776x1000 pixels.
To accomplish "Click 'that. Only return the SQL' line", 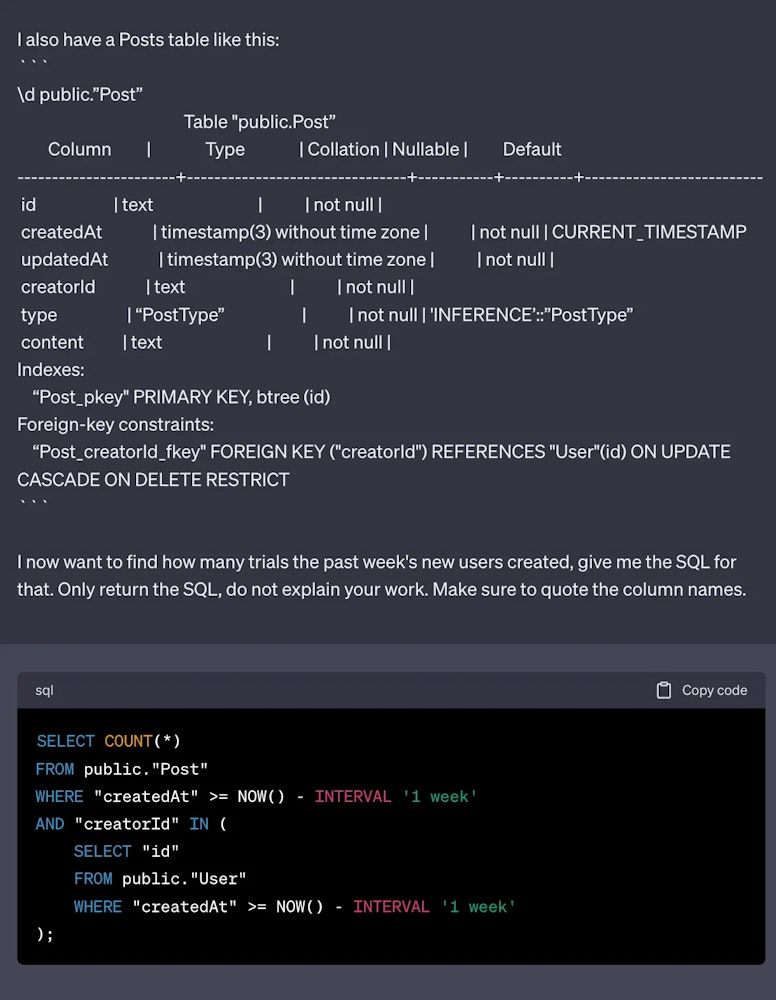I will coord(381,589).
